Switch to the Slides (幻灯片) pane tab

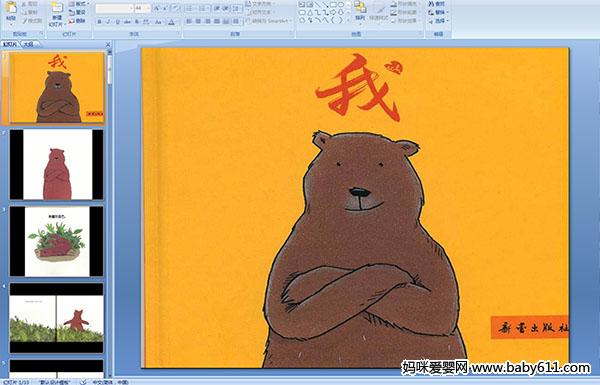click(x=10, y=44)
